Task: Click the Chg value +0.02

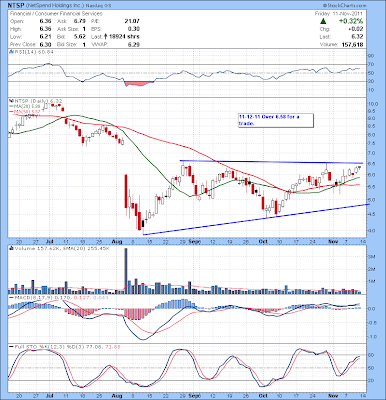Action: [356, 29]
